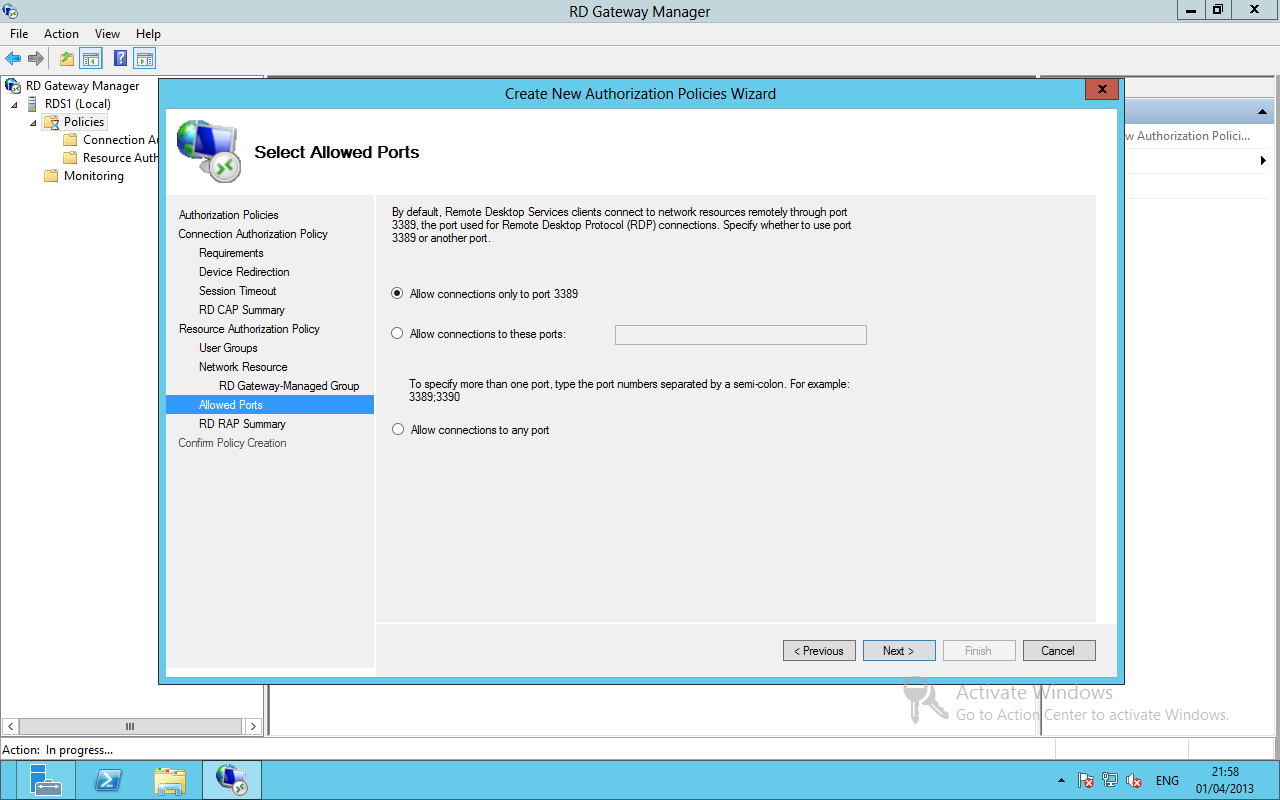This screenshot has height=800, width=1280.
Task: Click the network tray icon
Action: [1110, 781]
